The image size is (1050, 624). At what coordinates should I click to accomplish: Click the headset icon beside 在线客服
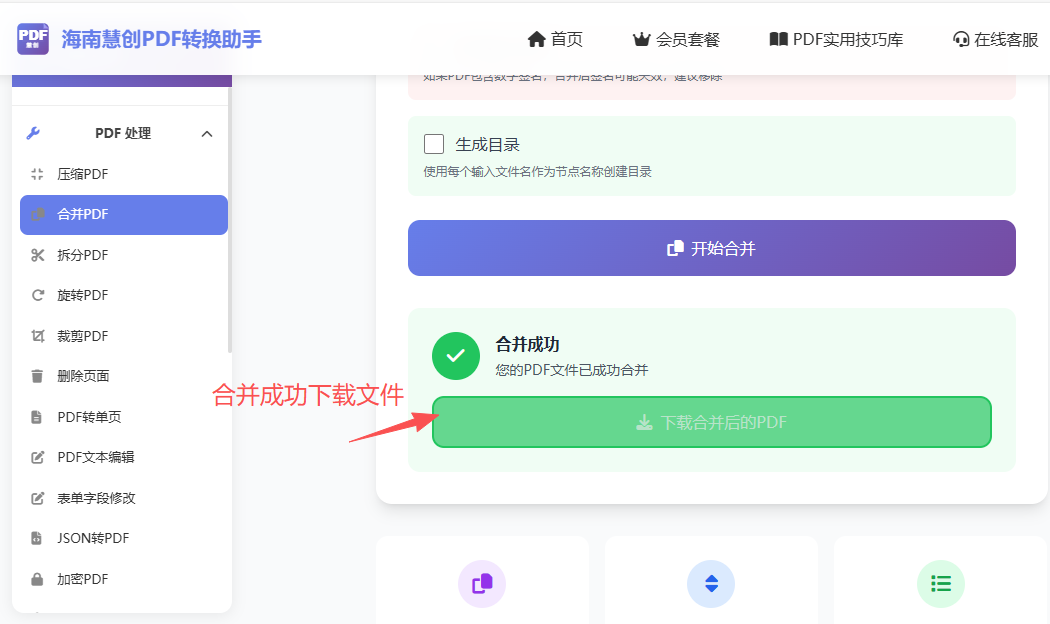[961, 40]
